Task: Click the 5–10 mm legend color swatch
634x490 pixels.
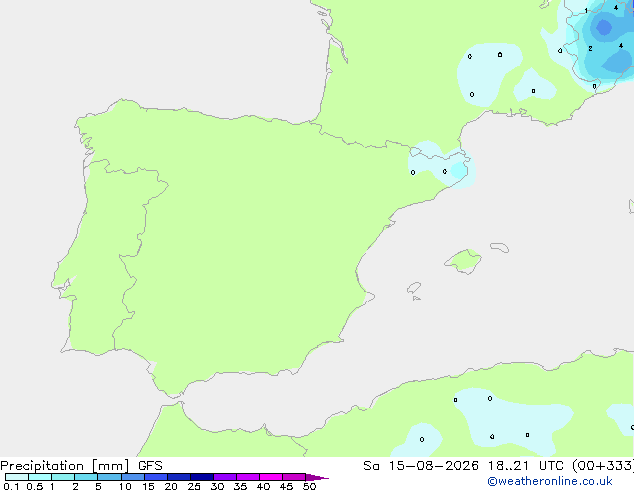Action: point(109,477)
